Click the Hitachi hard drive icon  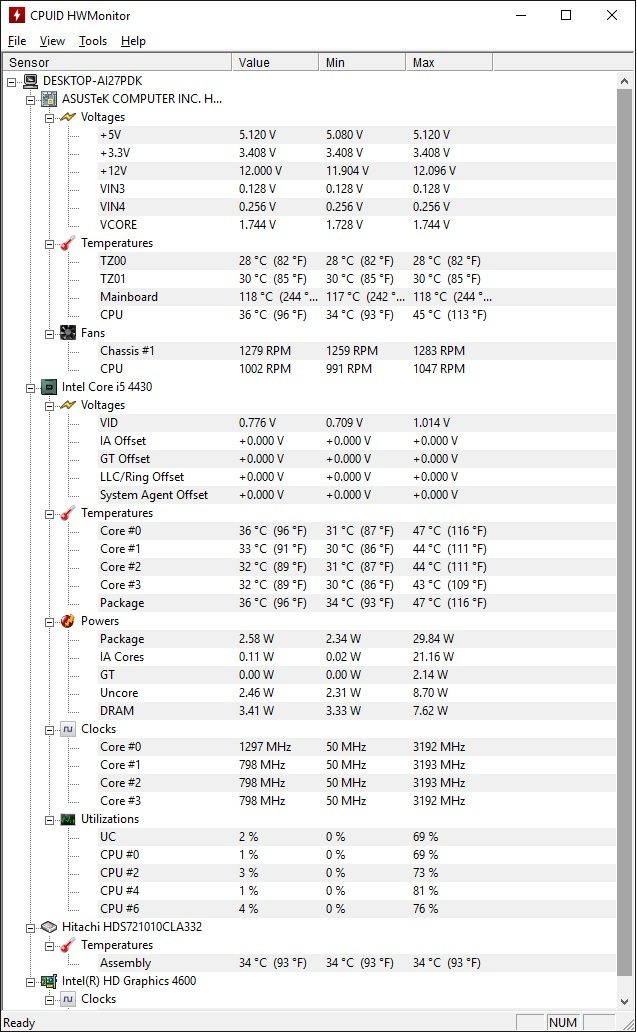pyautogui.click(x=49, y=927)
